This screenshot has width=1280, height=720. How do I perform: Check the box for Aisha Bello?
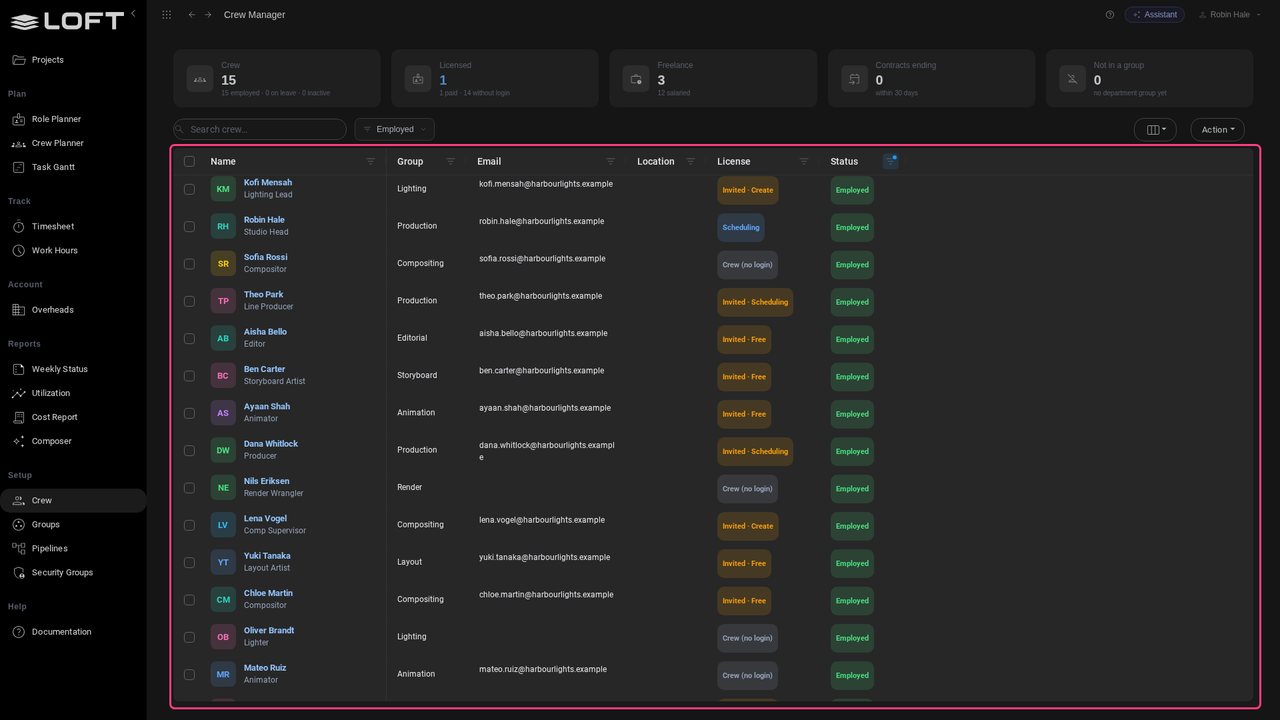[189, 338]
